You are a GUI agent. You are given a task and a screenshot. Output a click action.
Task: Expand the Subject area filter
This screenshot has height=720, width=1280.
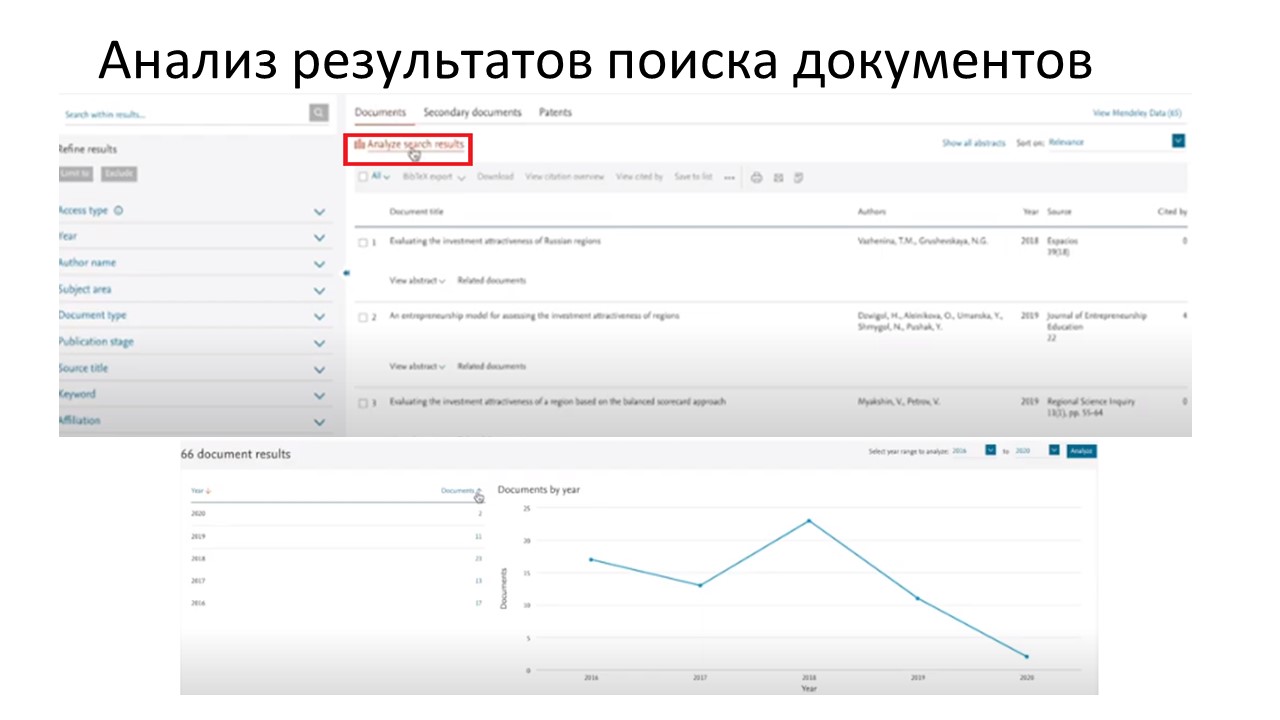point(319,291)
